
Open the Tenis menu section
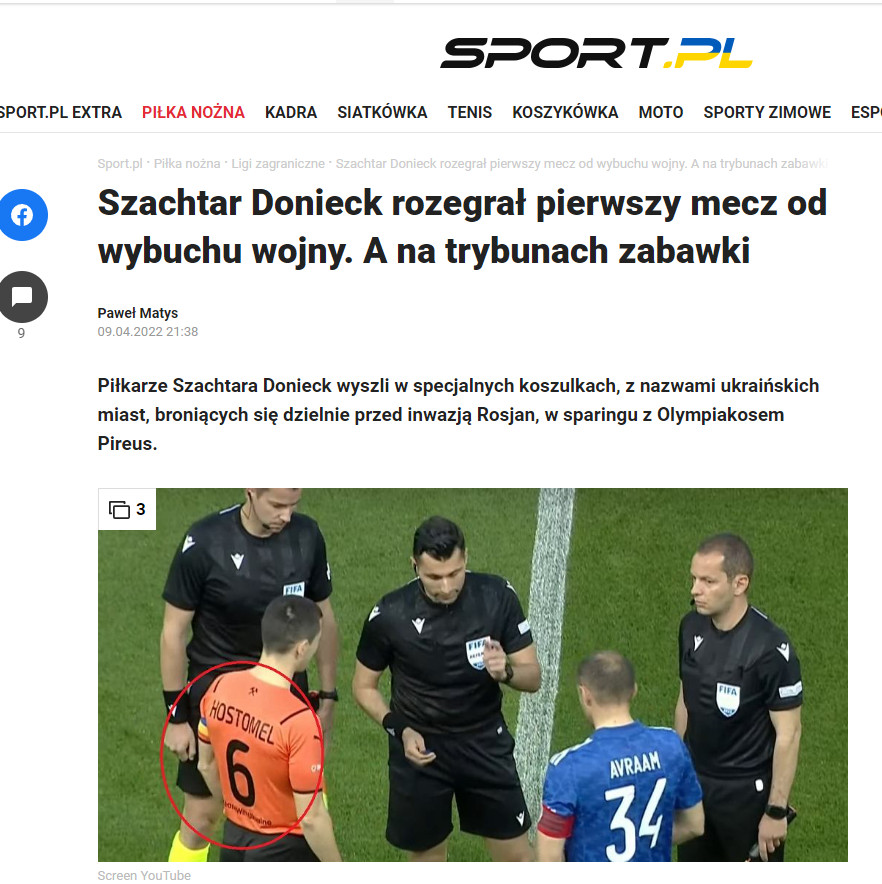470,112
